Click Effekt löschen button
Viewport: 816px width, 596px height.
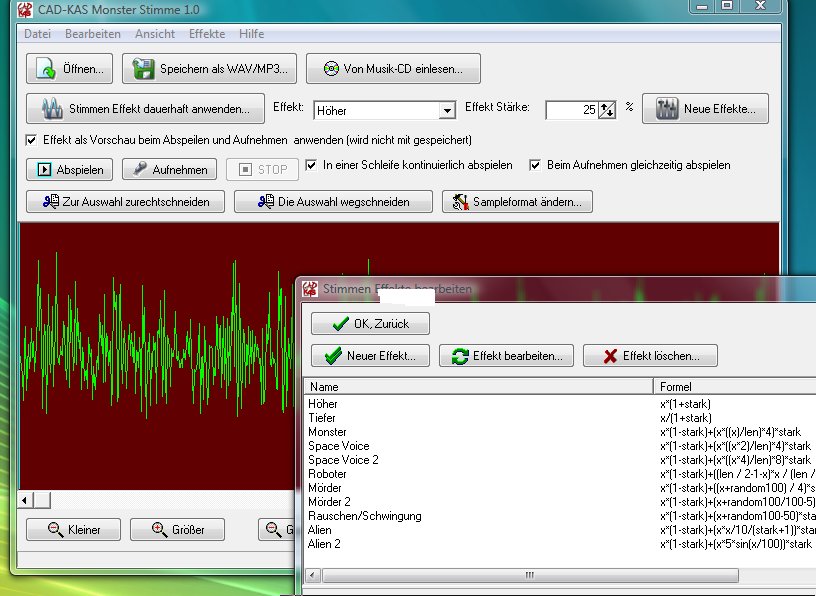pos(649,355)
